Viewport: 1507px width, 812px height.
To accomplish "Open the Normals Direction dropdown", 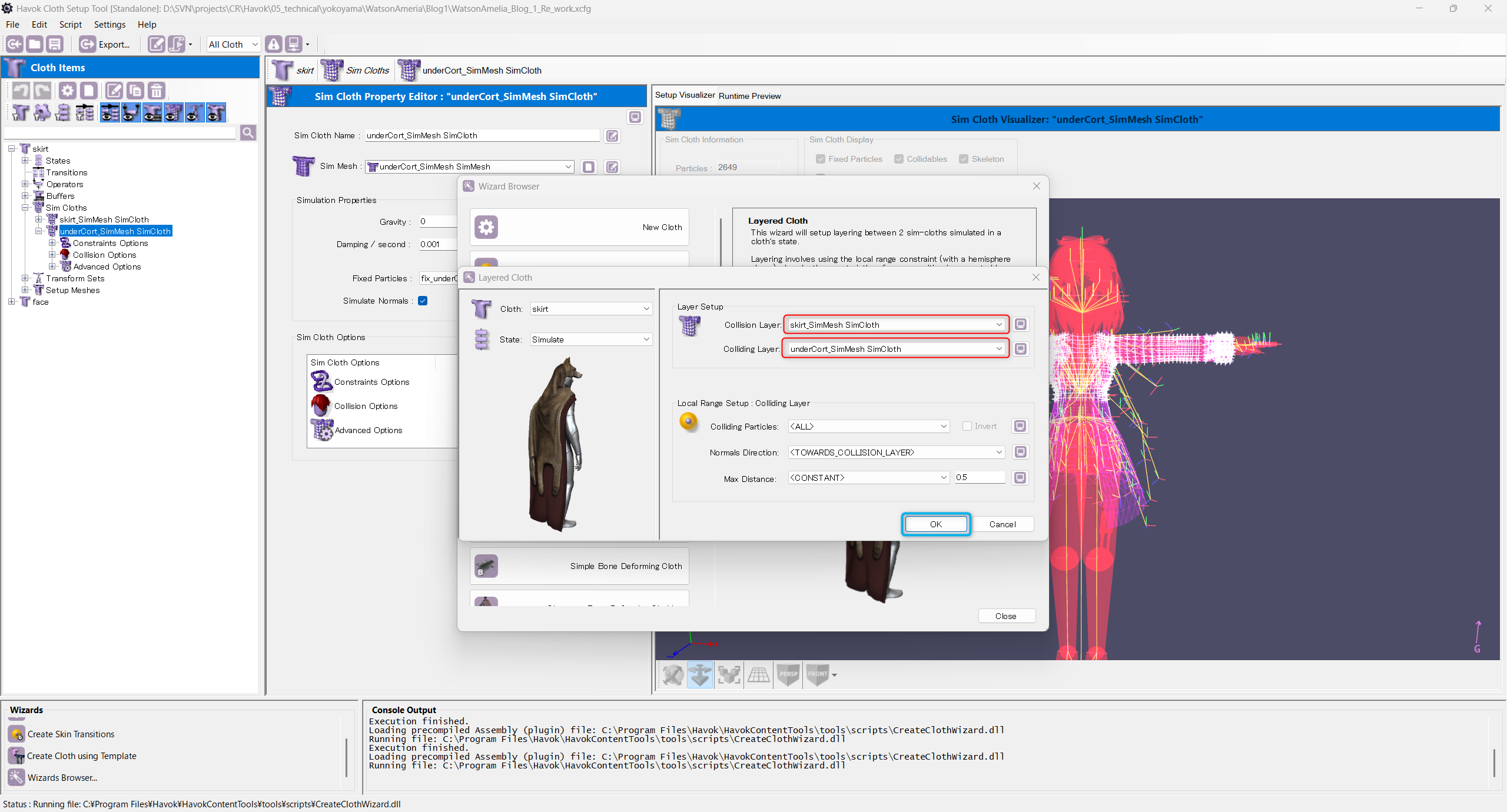I will tap(896, 452).
